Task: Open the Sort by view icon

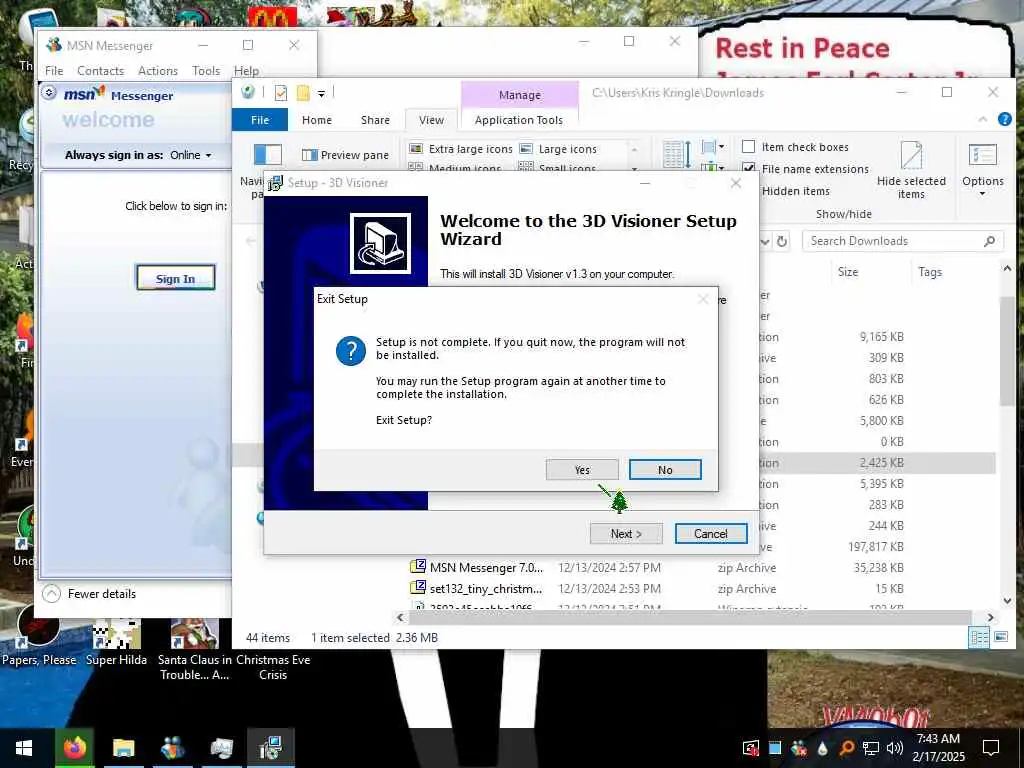Action: coord(677,155)
